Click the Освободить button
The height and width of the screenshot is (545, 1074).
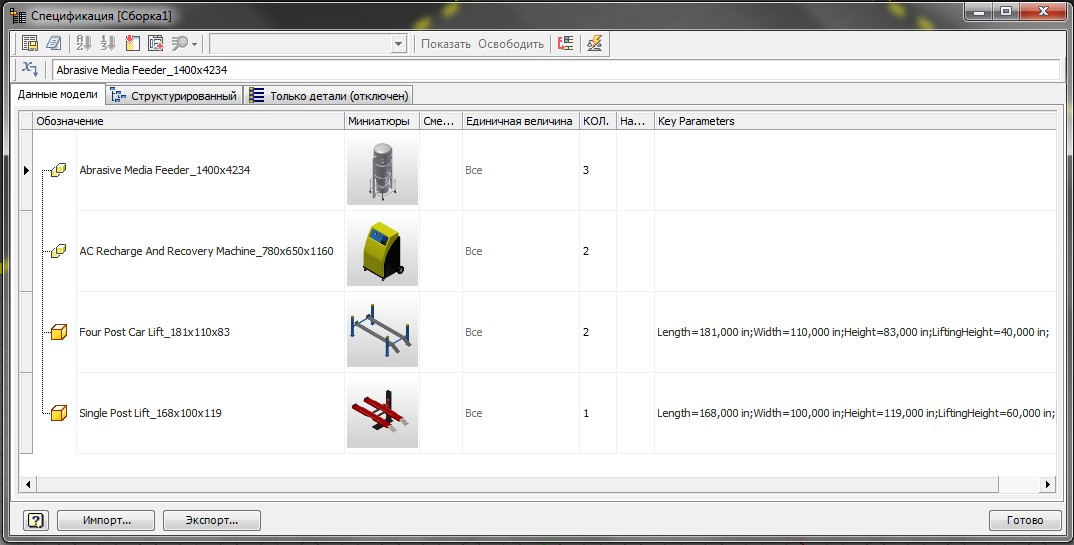click(511, 44)
